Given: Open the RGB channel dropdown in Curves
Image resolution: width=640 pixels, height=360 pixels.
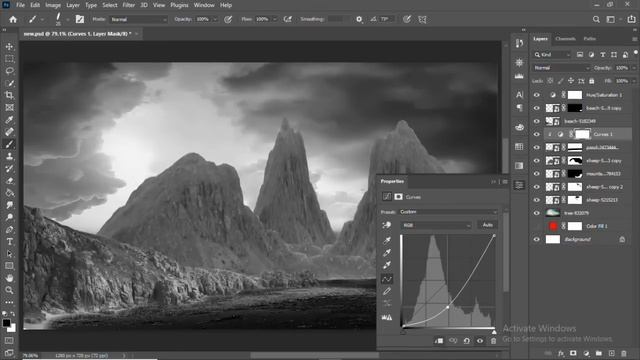Looking at the screenshot, I should tap(436, 225).
